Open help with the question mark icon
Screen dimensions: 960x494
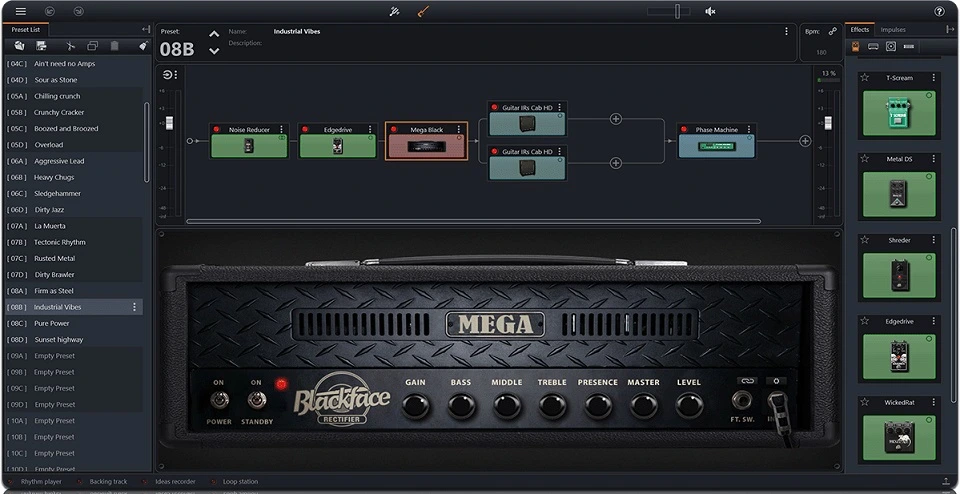coord(939,11)
